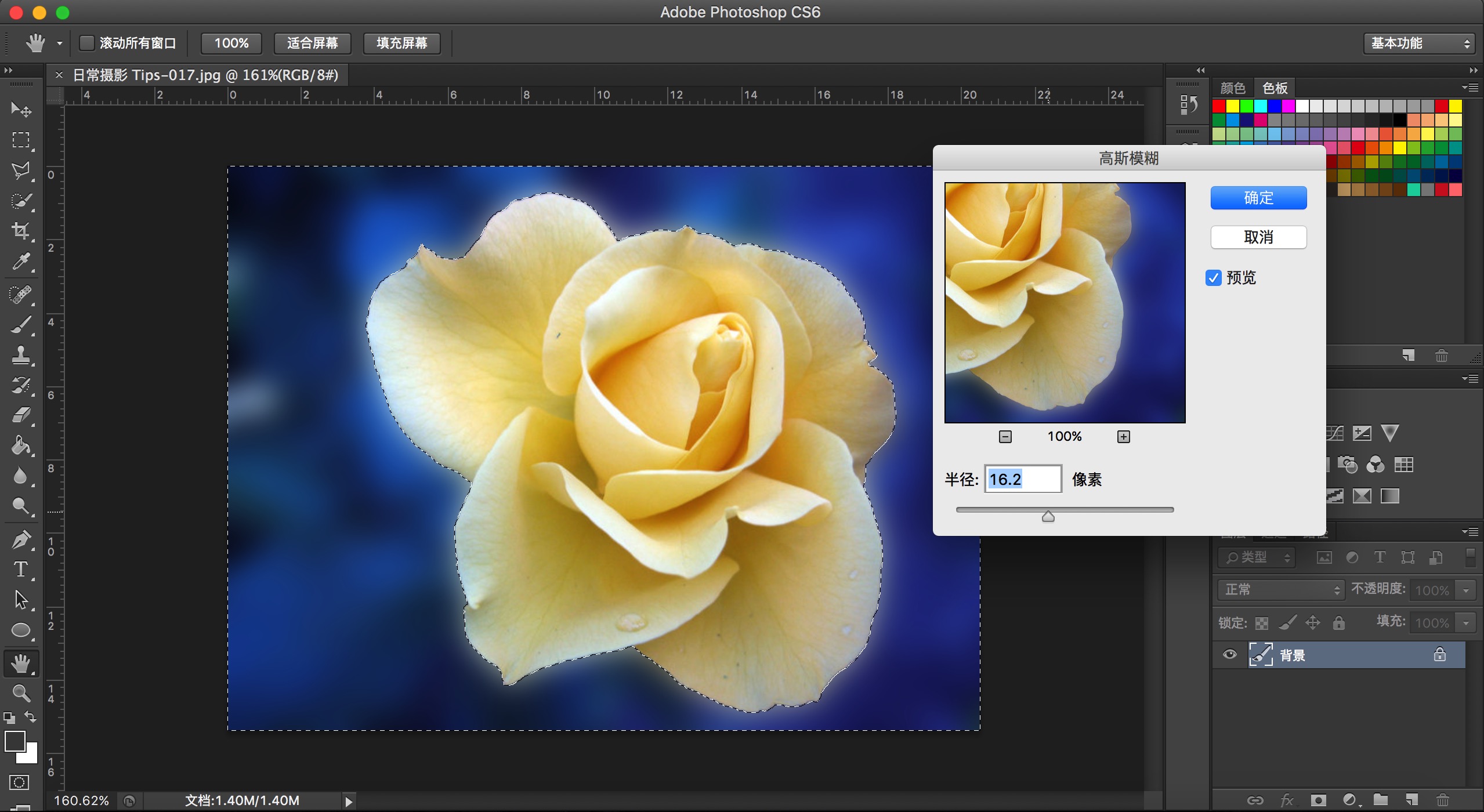Select the 日常摄影 Tips-017.jpg document tab
1484x812 pixels.
(x=205, y=75)
